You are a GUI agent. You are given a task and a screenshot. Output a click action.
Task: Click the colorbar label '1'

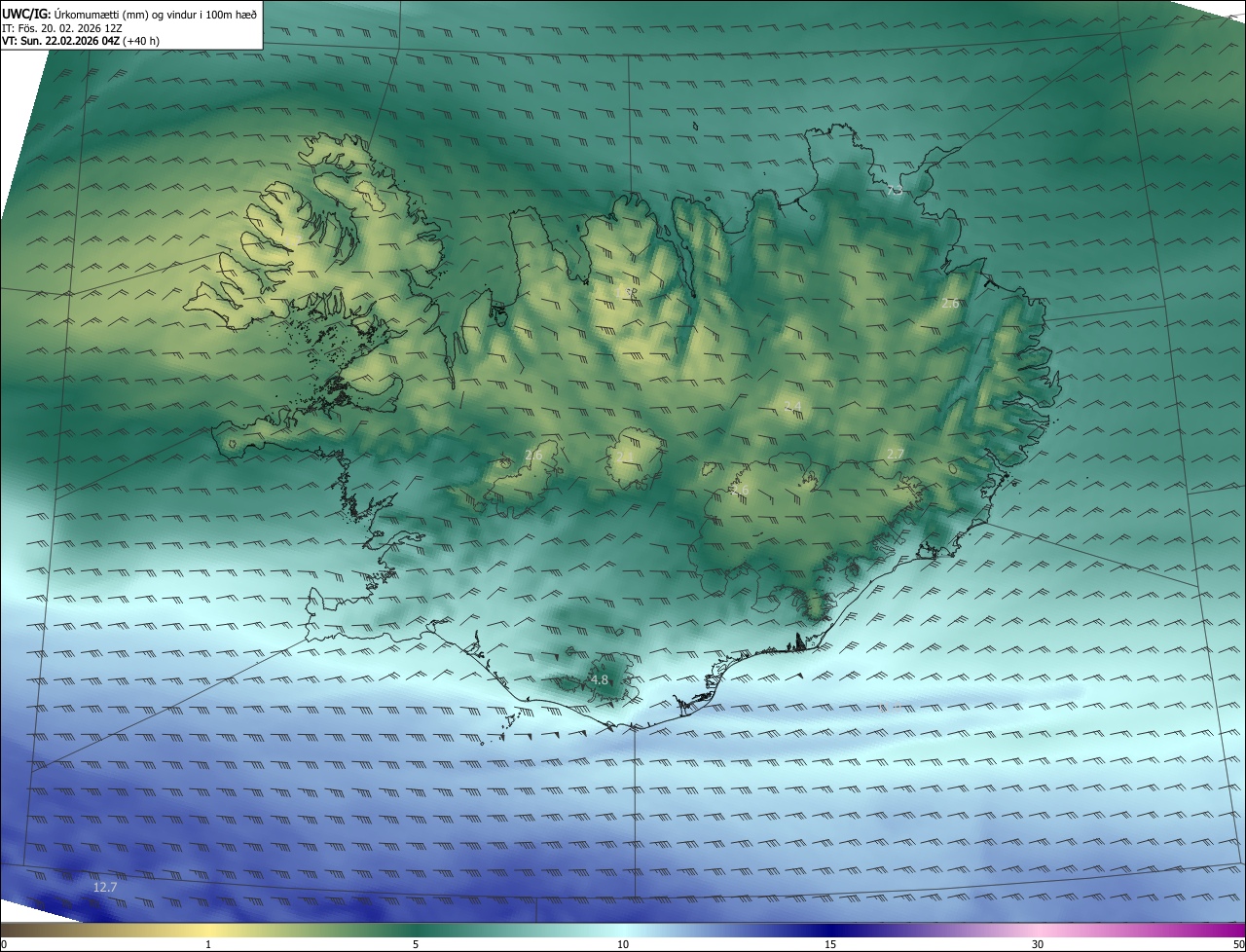click(x=208, y=944)
